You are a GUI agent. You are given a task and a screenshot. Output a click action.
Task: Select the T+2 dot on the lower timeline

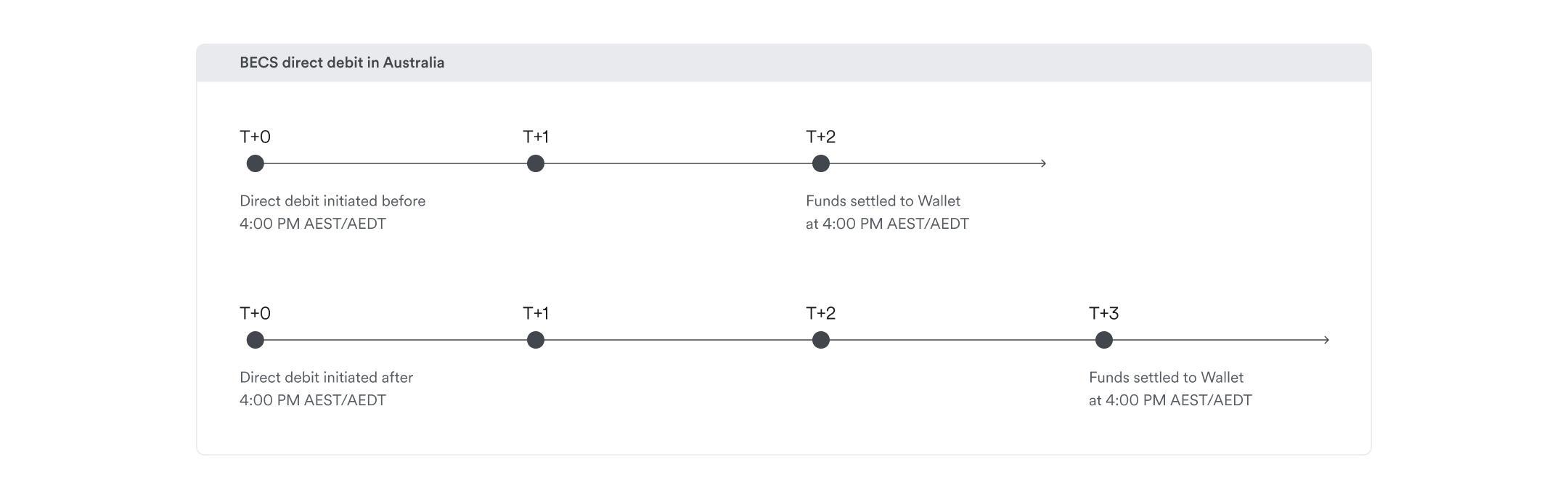pyautogui.click(x=821, y=340)
